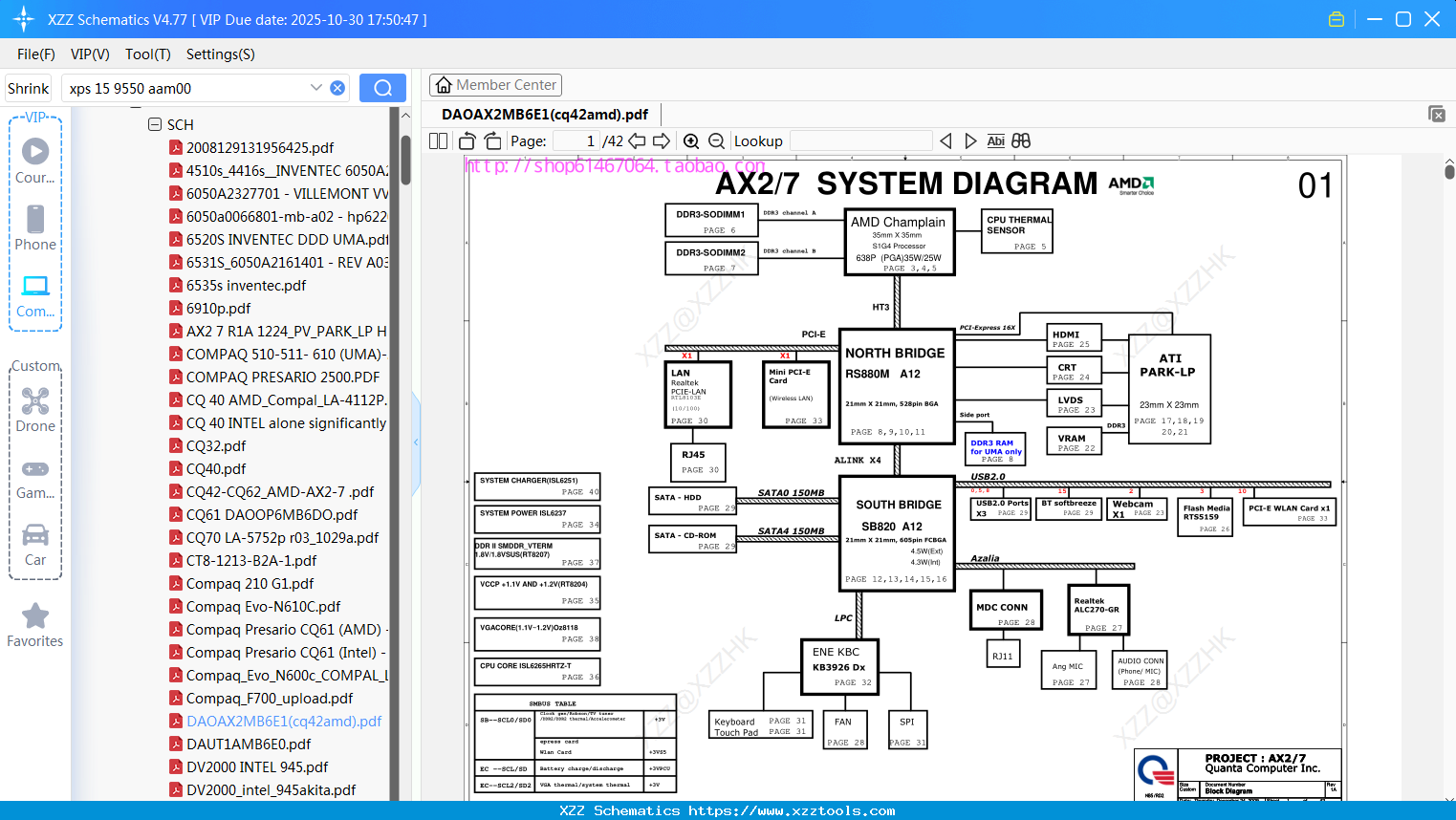Open the File menu
The image size is (1456, 820).
pyautogui.click(x=36, y=54)
